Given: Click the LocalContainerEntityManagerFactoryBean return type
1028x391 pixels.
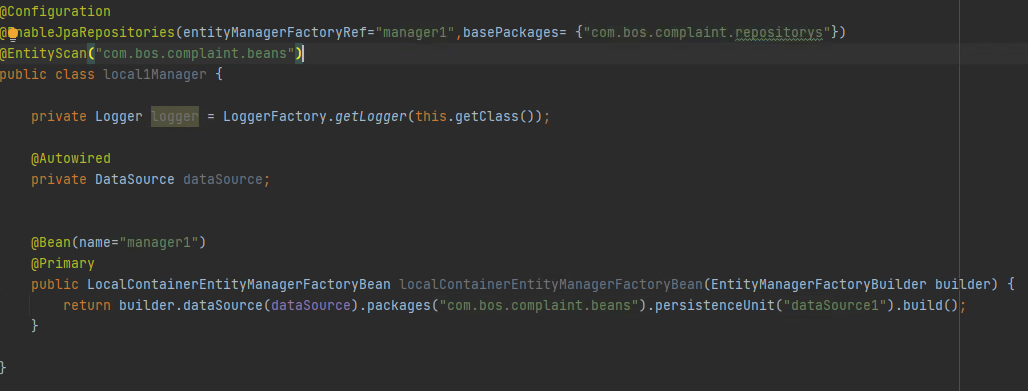Looking at the screenshot, I should (x=239, y=284).
